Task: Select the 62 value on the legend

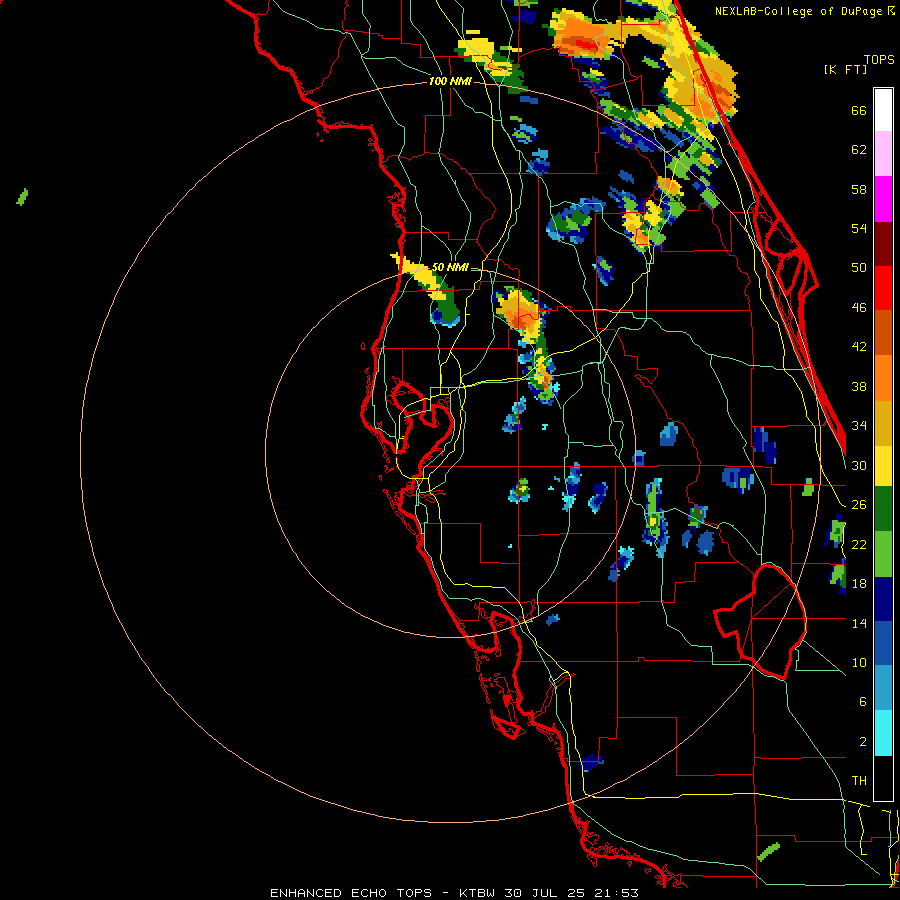Action: click(859, 150)
